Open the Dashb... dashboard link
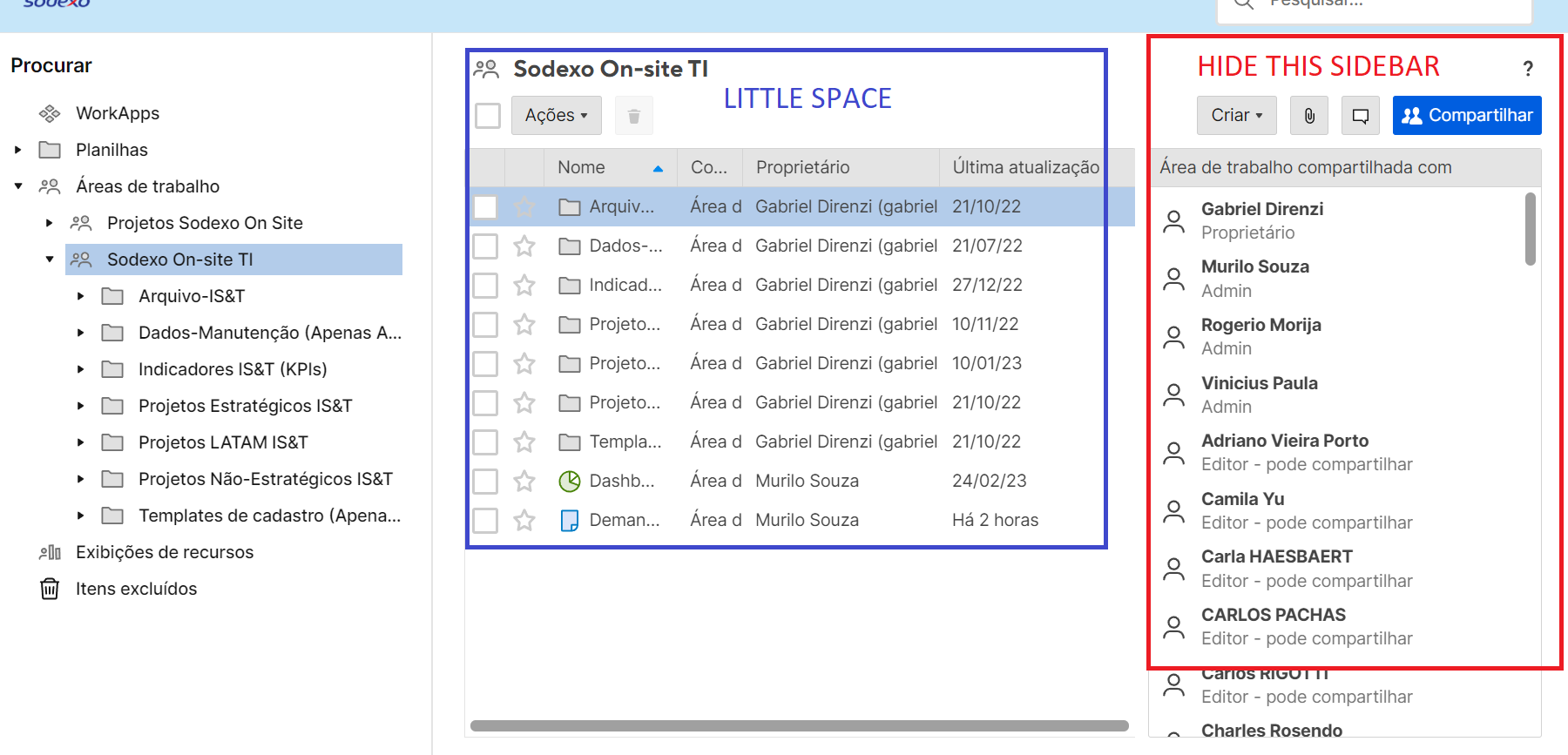The width and height of the screenshot is (1568, 755). (621, 481)
